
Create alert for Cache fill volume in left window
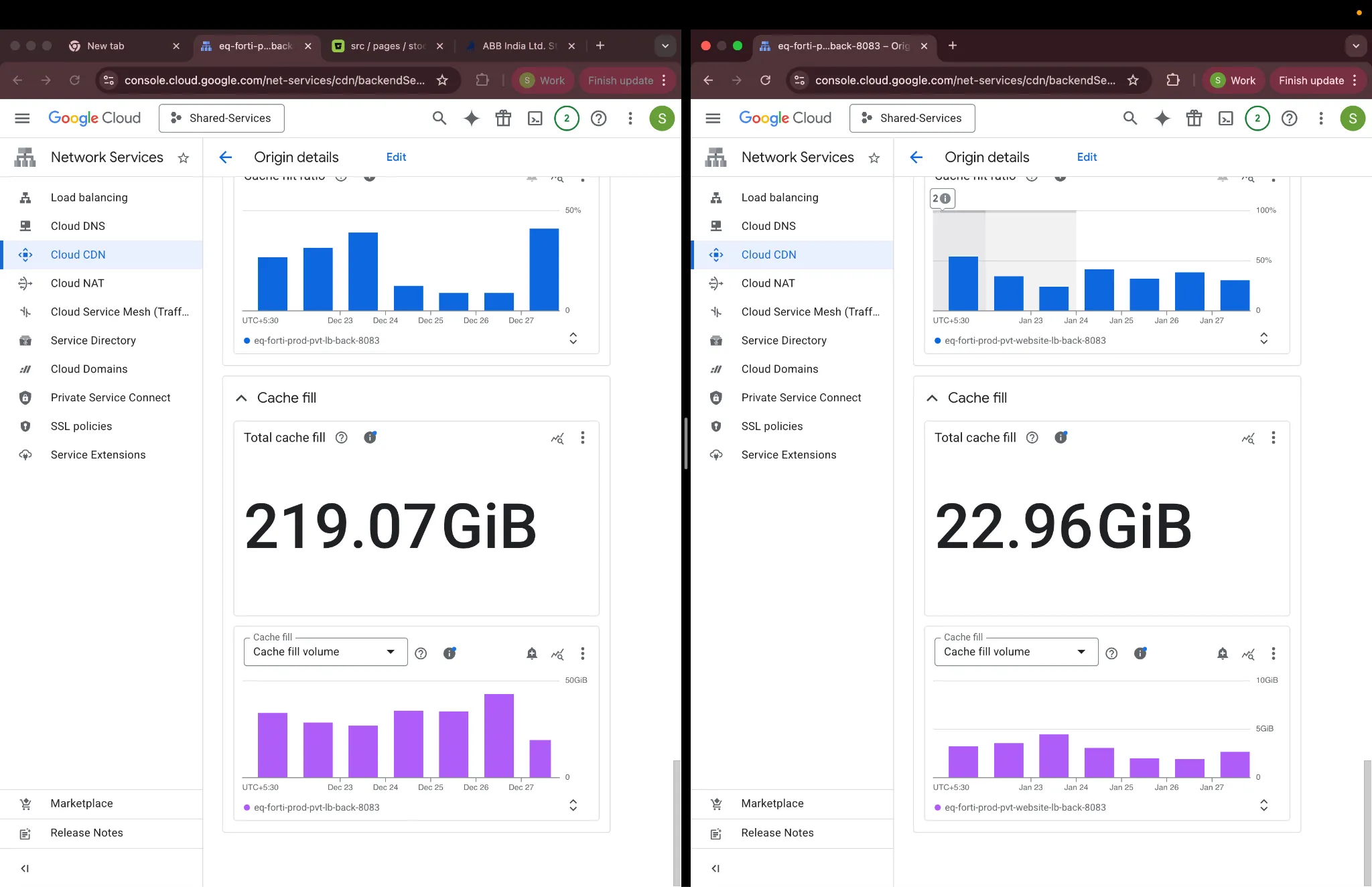point(532,653)
